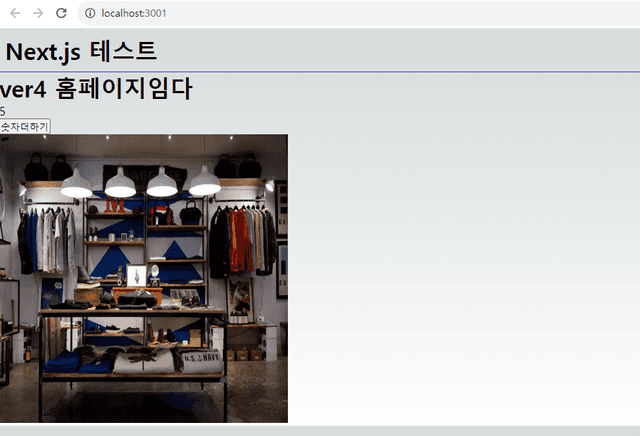Image resolution: width=640 pixels, height=436 pixels.
Task: Reload the page with the refresh icon
Action: 61,13
